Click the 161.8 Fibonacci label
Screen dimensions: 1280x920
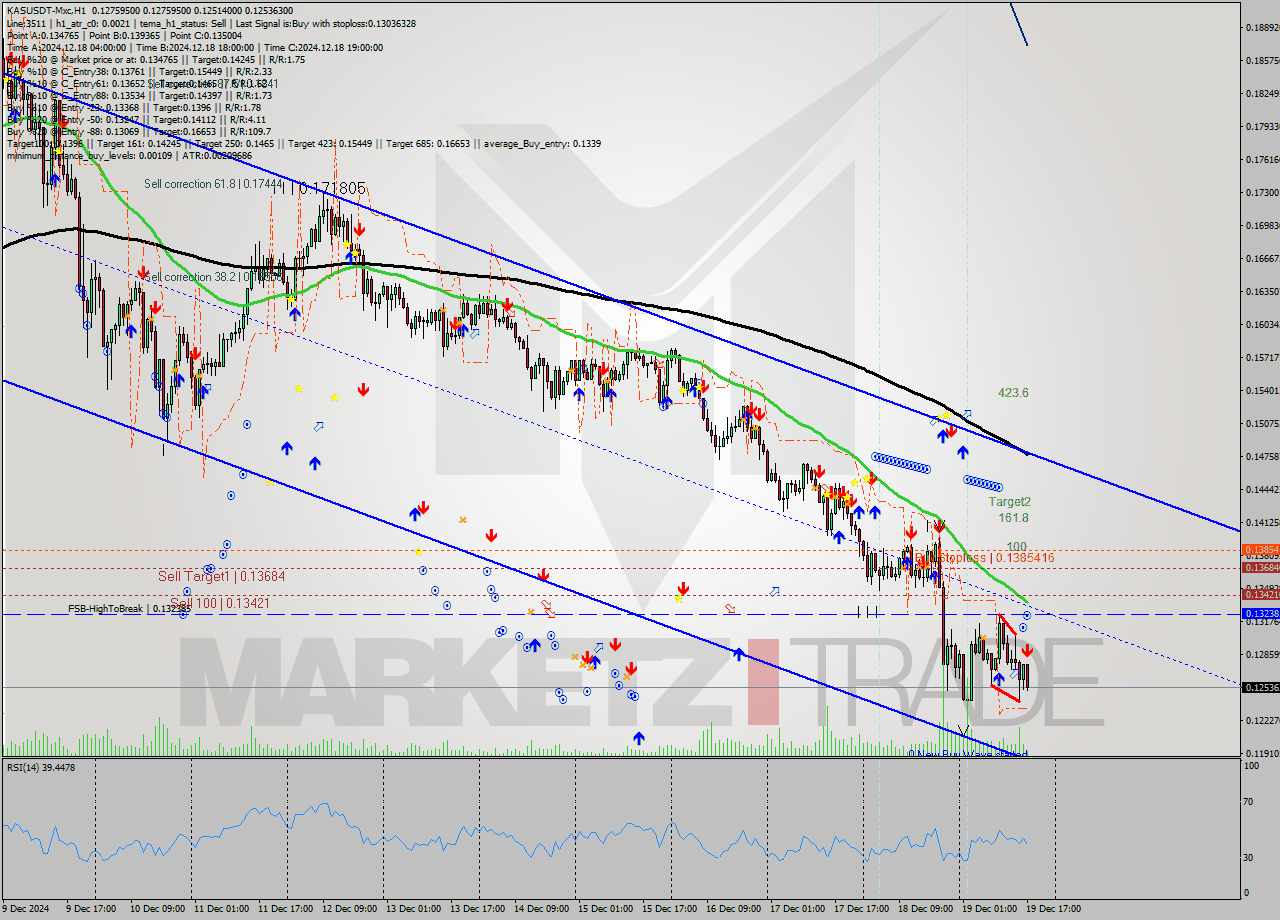[1013, 518]
